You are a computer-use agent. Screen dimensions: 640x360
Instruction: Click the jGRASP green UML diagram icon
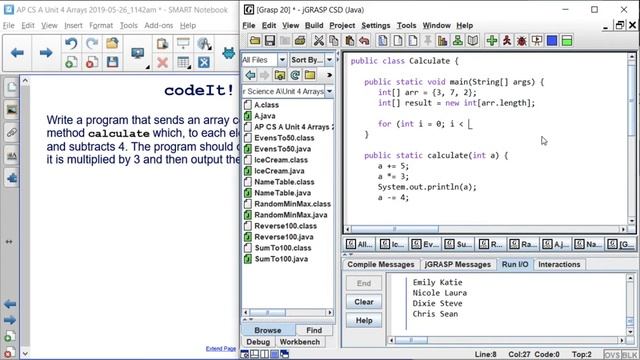(458, 40)
